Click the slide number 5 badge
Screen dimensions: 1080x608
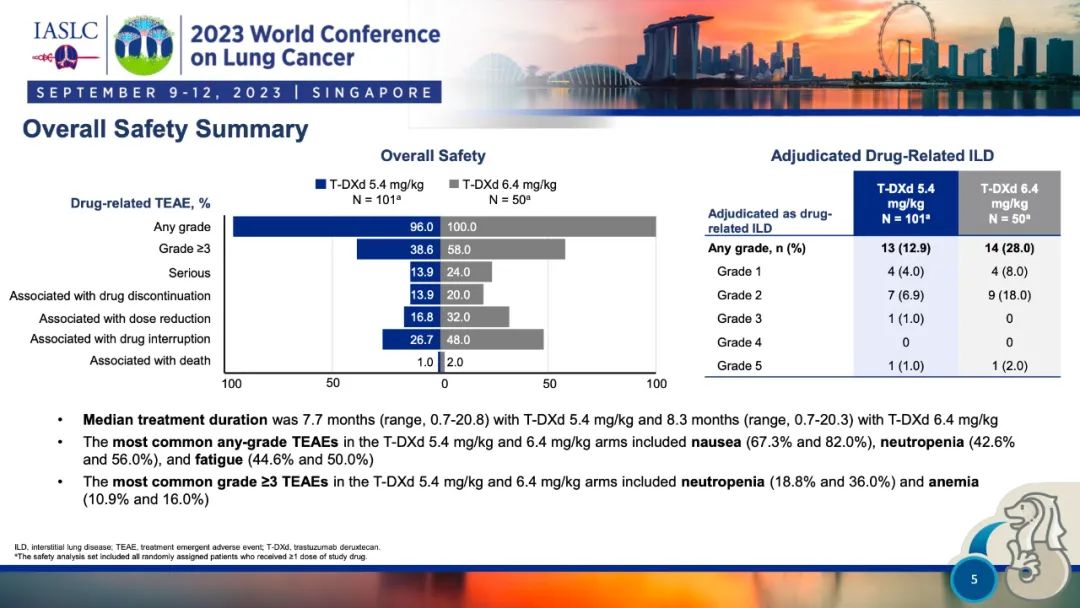coord(974,578)
